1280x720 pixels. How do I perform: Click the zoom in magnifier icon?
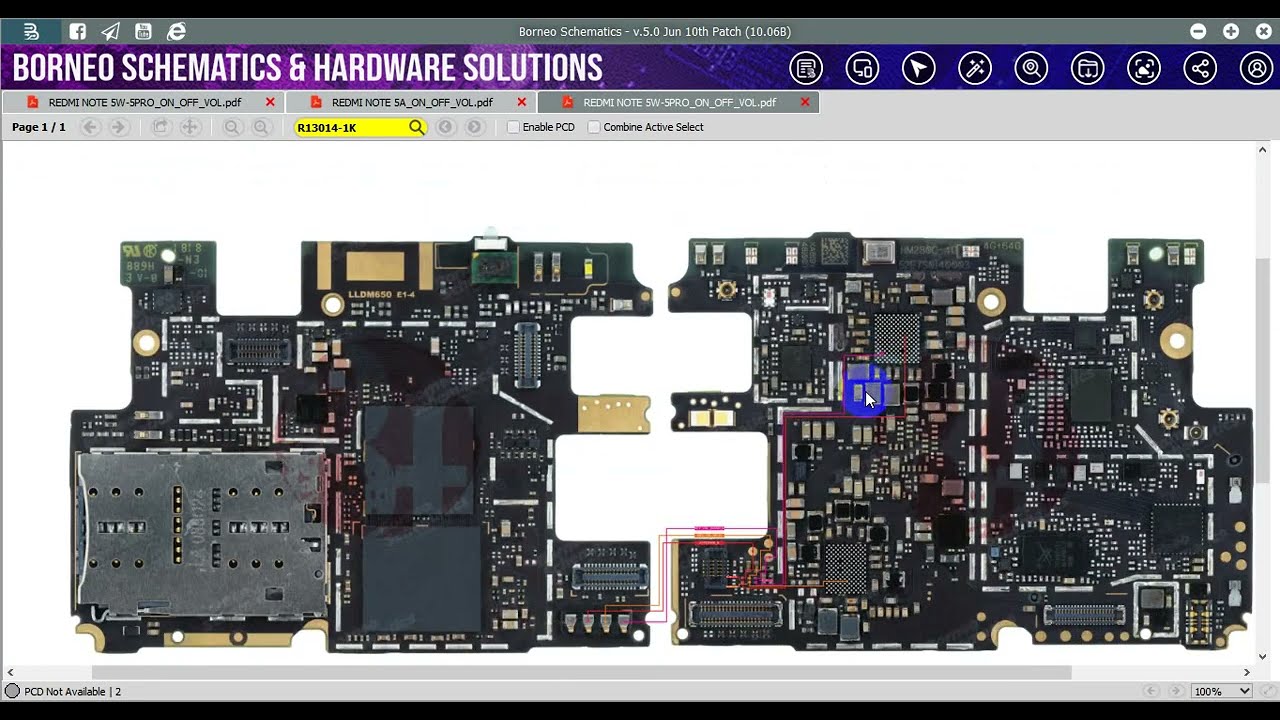(x=261, y=127)
